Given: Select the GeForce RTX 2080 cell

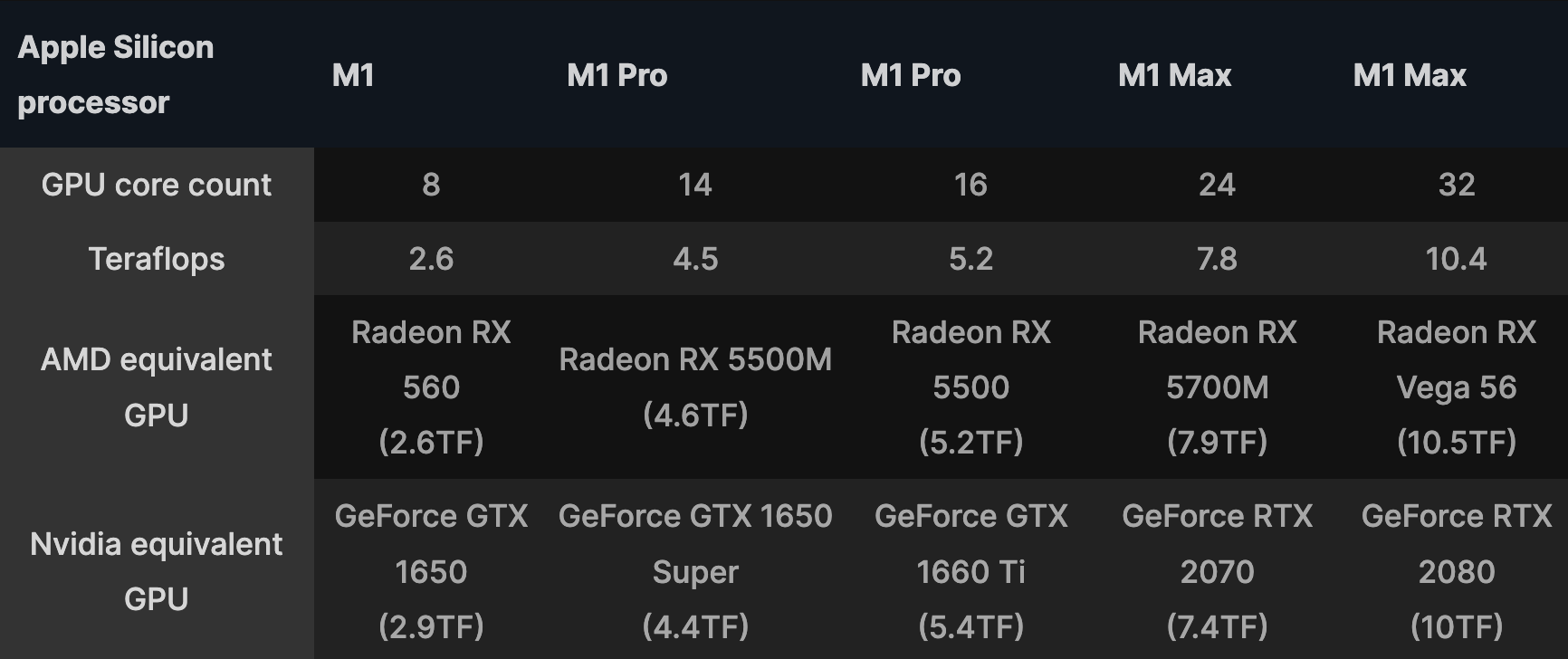Looking at the screenshot, I should [x=1457, y=571].
